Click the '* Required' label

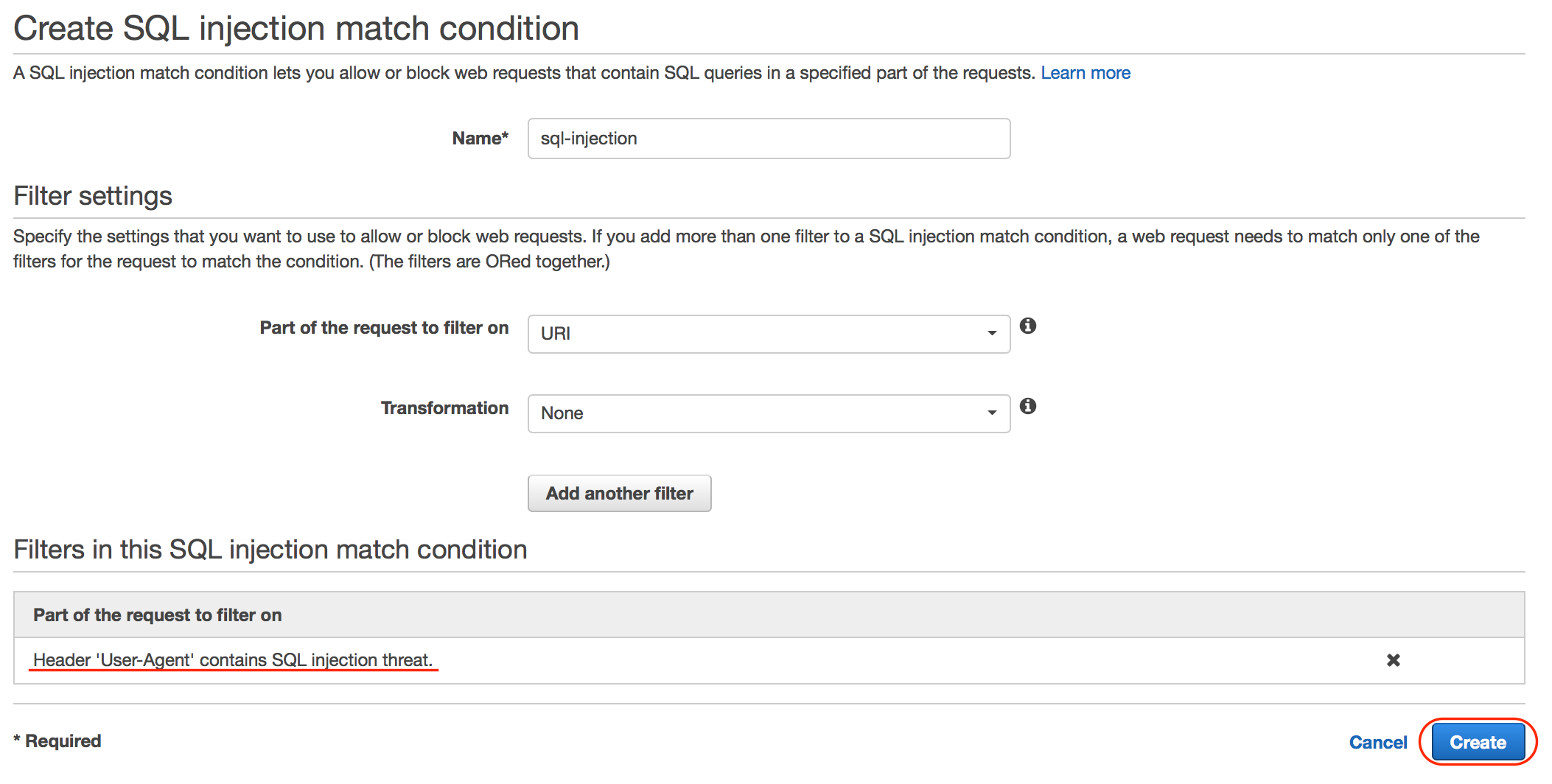click(57, 741)
